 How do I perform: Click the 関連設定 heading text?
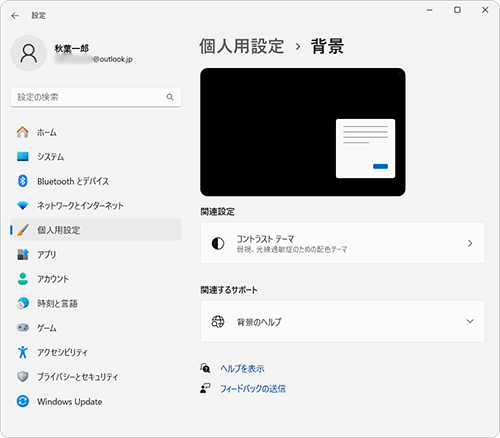pos(217,212)
